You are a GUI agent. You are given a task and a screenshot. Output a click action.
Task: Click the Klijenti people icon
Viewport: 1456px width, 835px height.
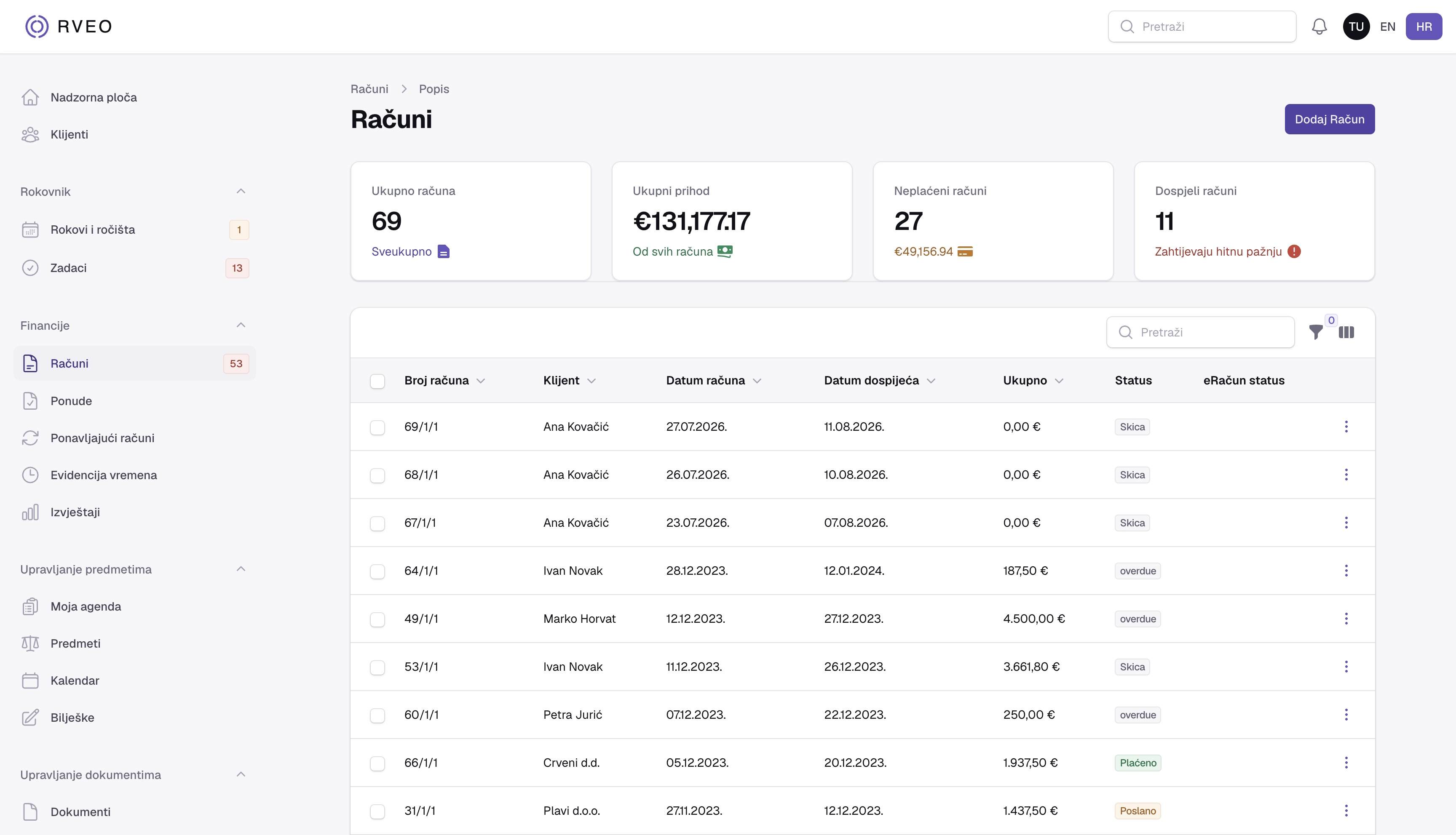30,134
